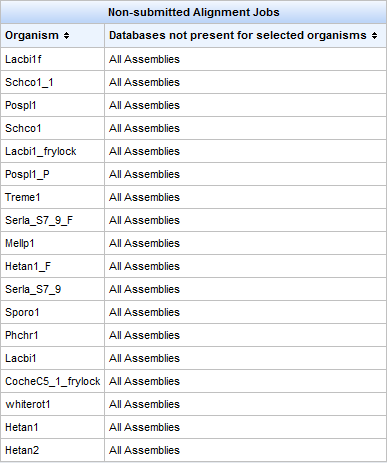The height and width of the screenshot is (463, 387).
Task: Select the Sporo1 organism entry
Action: click(x=22, y=312)
